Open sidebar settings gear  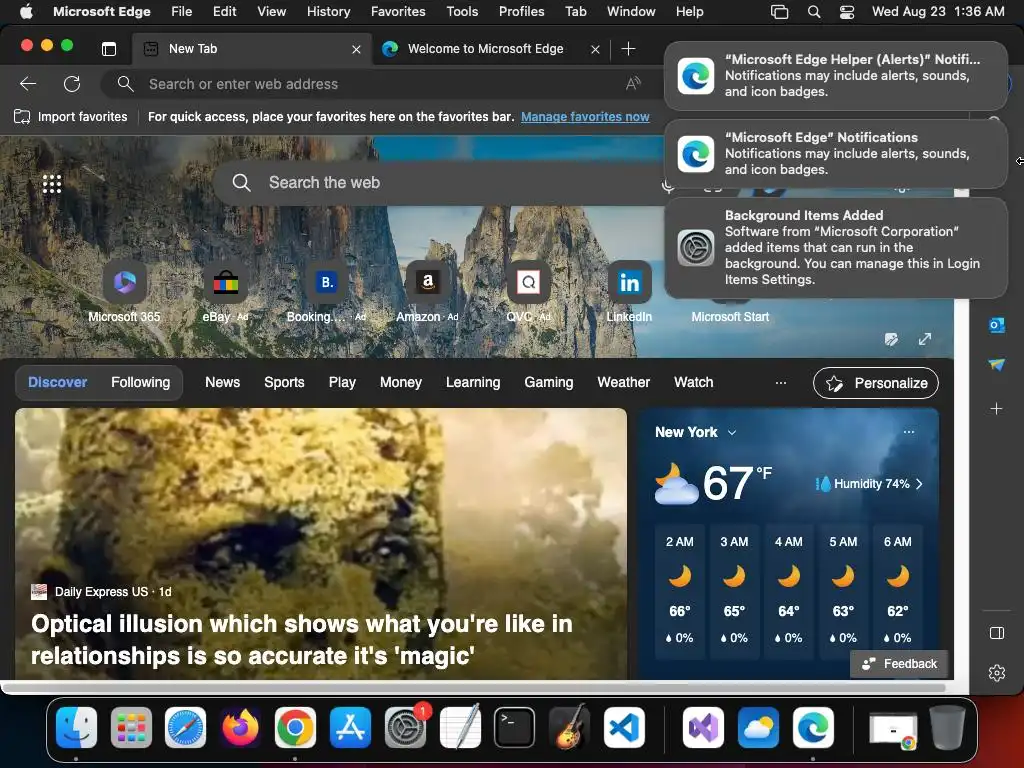tap(997, 673)
